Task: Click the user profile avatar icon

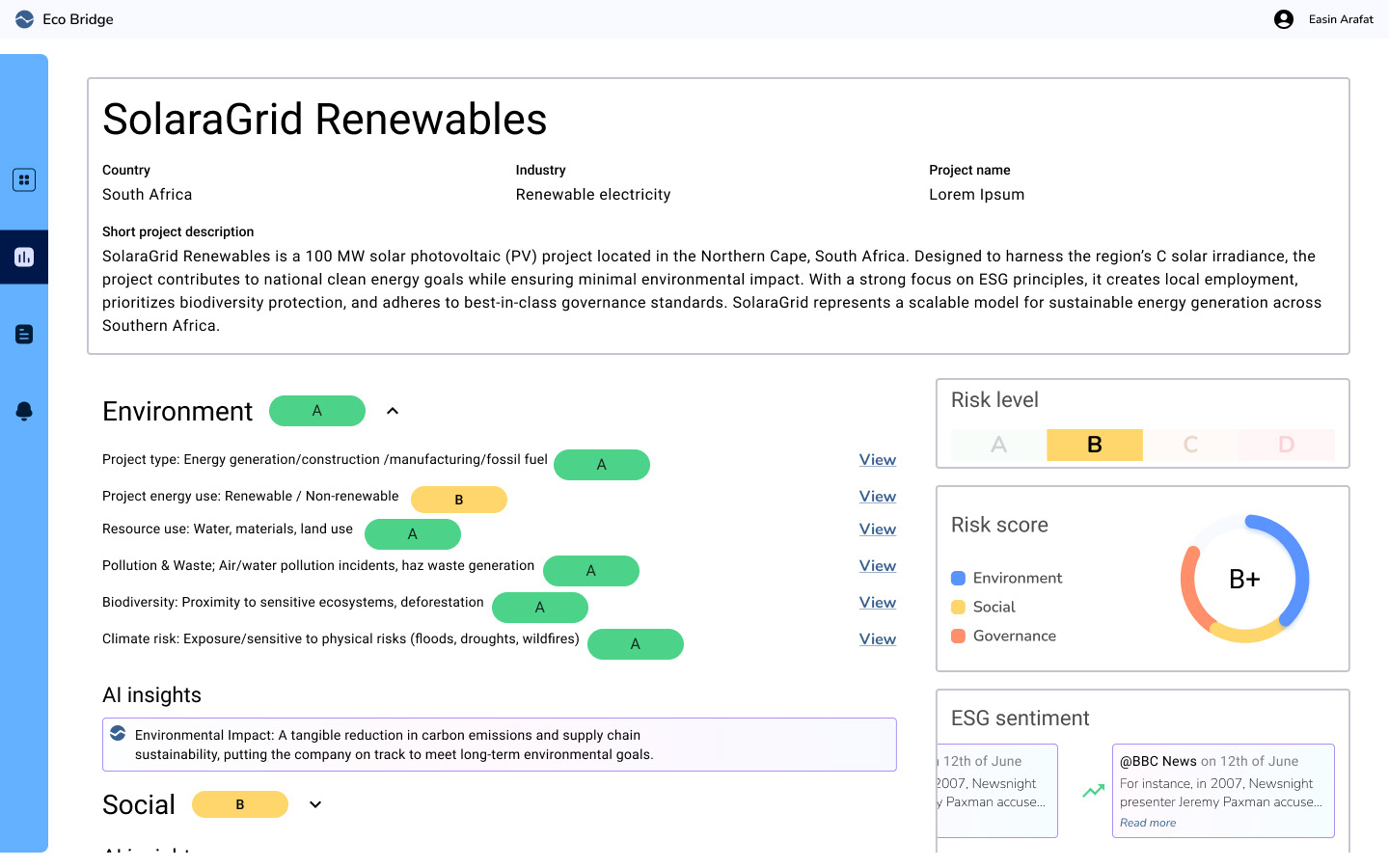Action: pyautogui.click(x=1284, y=19)
